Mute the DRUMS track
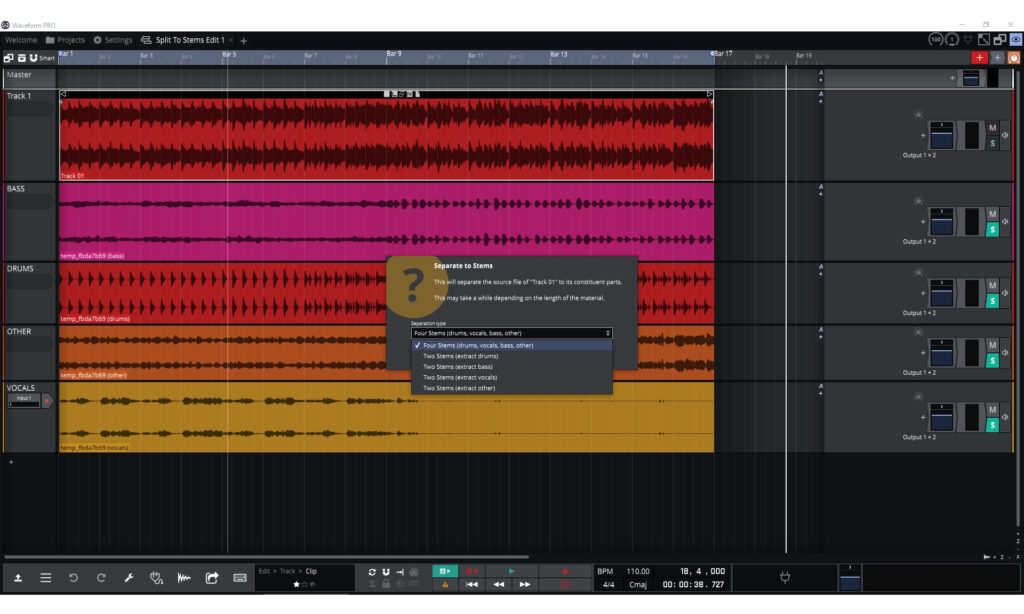The width and height of the screenshot is (1024, 614). click(x=993, y=285)
